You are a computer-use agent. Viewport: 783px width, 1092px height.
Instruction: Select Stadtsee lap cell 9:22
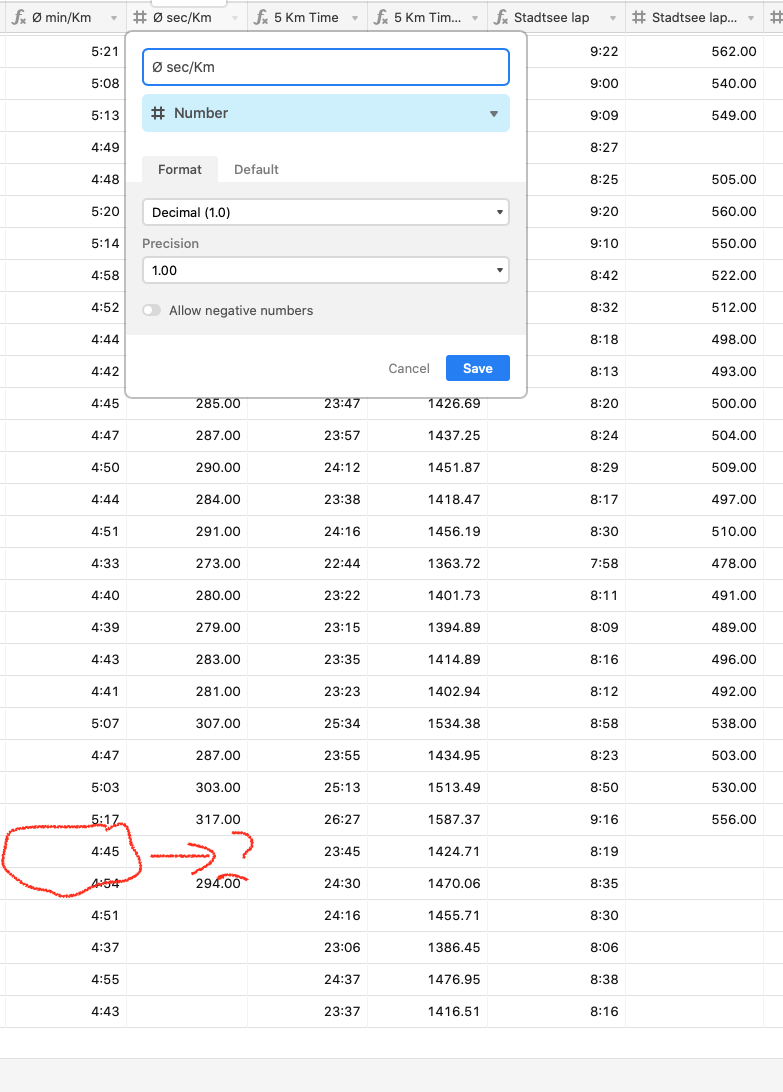coord(576,52)
